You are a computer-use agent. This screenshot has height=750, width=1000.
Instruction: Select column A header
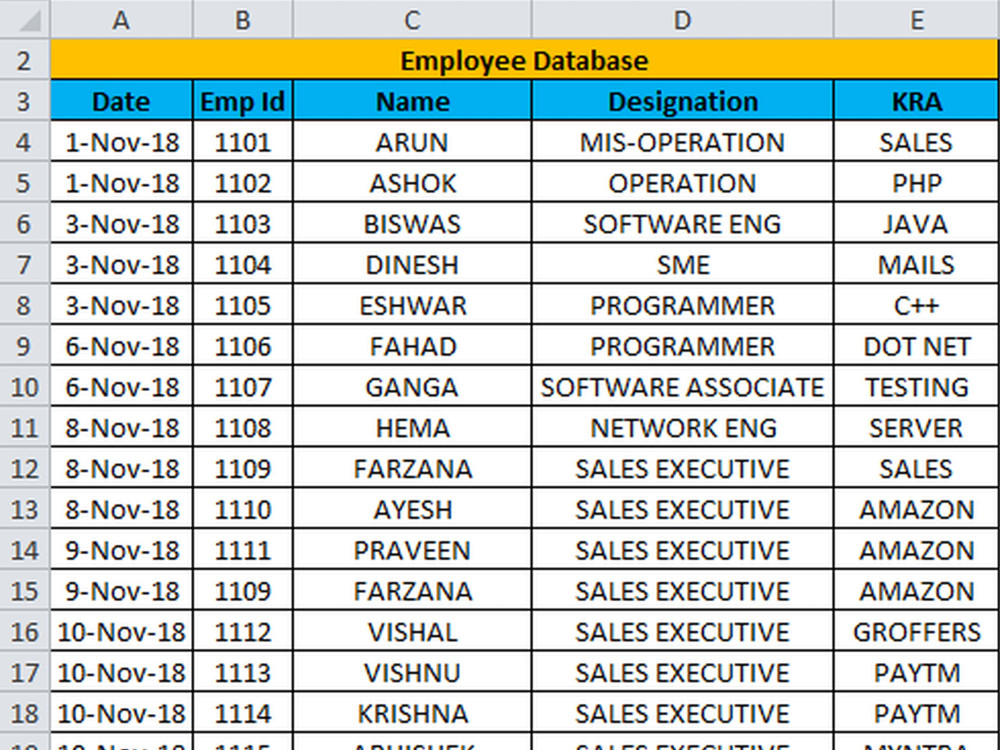point(121,20)
